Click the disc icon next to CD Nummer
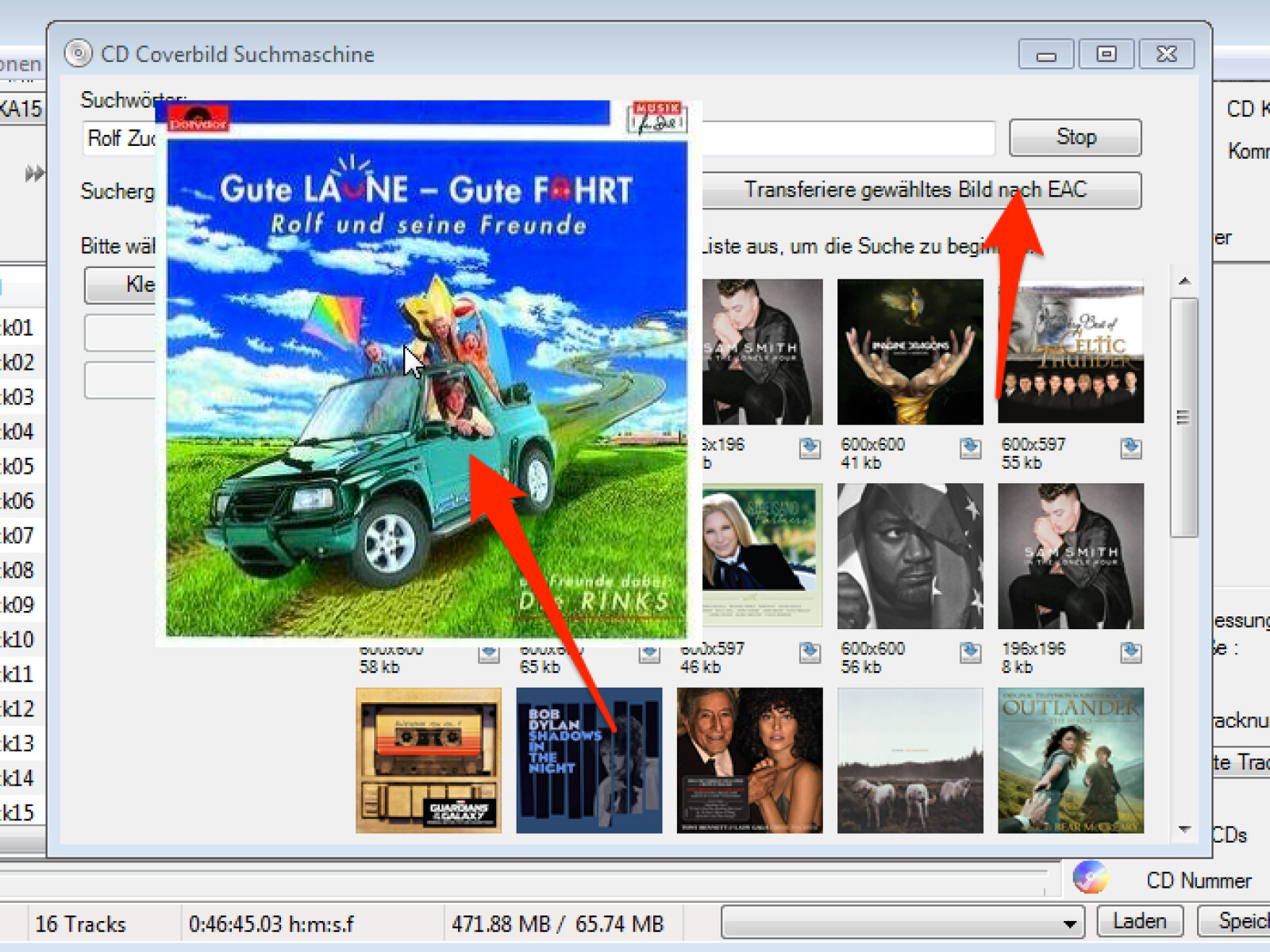 click(1090, 877)
